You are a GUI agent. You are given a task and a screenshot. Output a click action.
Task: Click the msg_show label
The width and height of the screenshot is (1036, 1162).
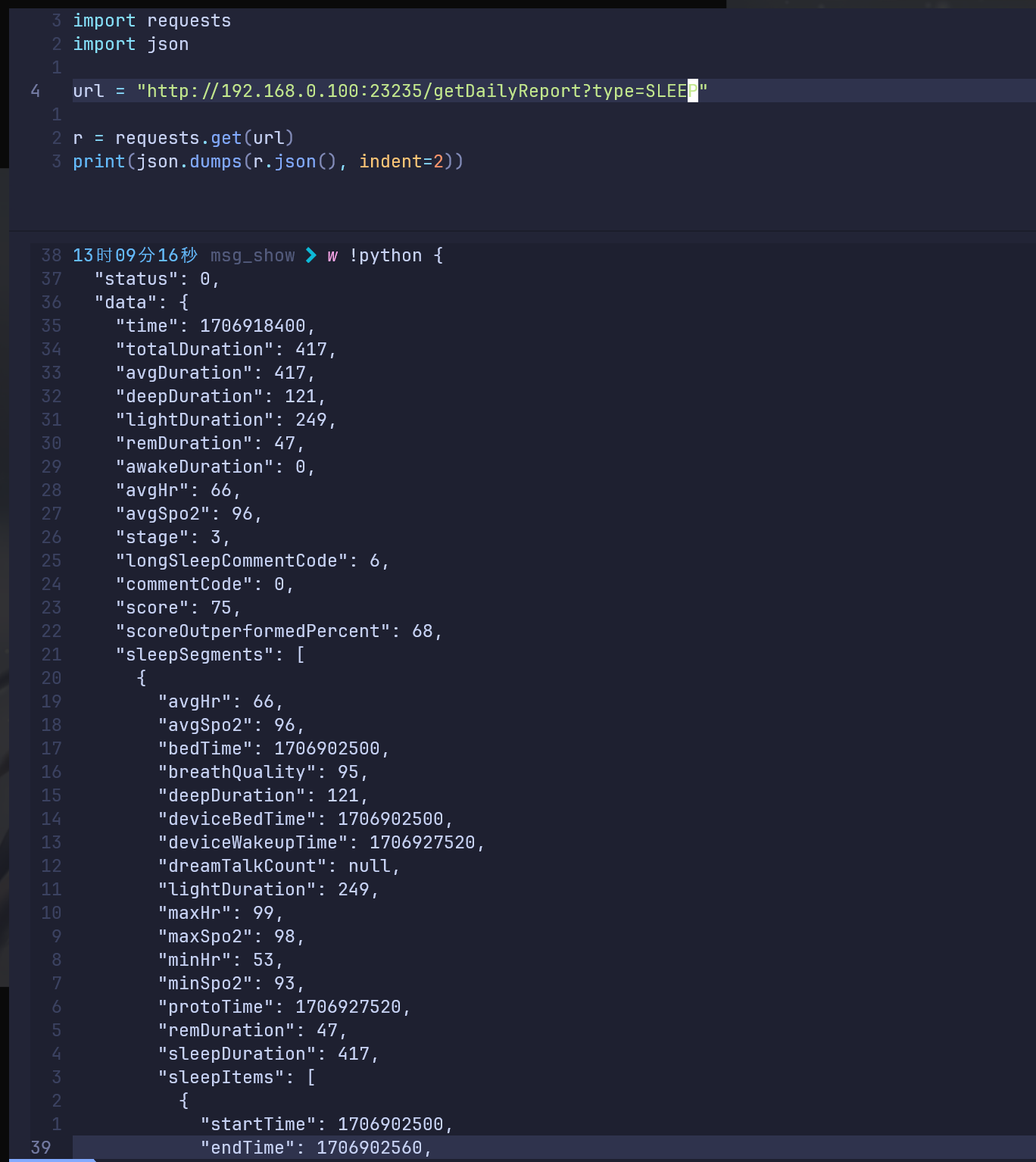252,256
